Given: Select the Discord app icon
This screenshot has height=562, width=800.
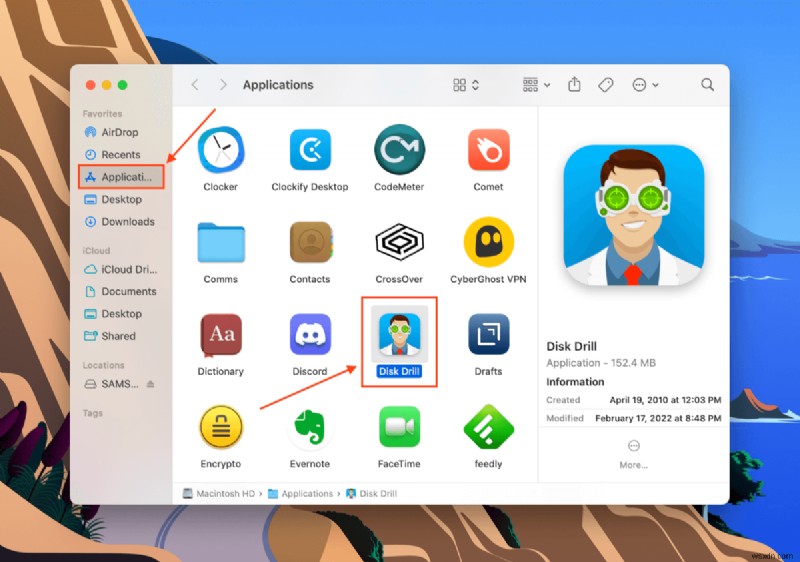Looking at the screenshot, I should pyautogui.click(x=310, y=335).
